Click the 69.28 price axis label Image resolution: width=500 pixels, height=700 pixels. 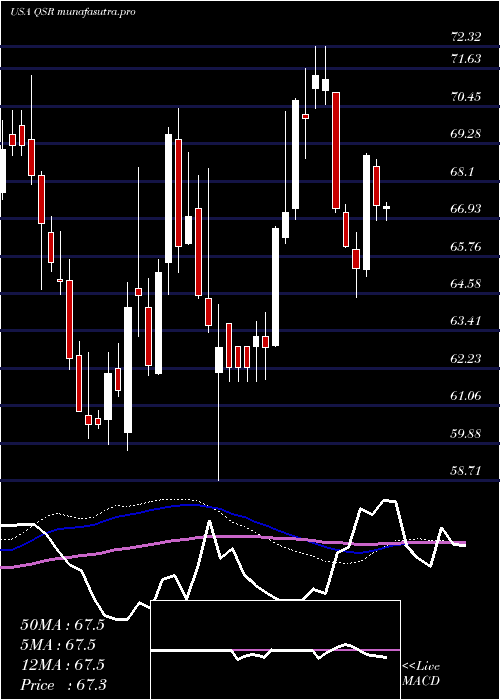[466, 133]
